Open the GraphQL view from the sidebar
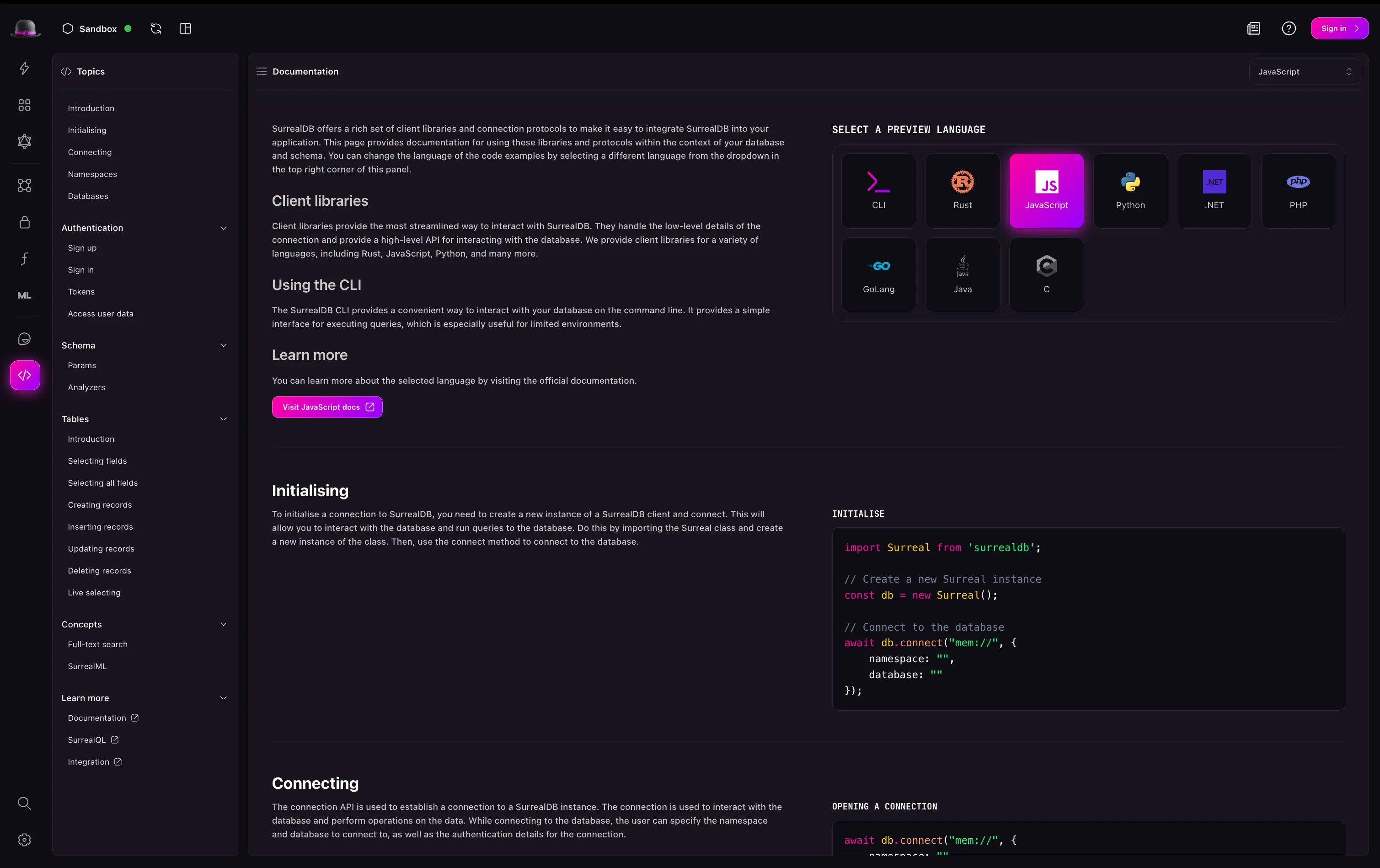Screen dimensions: 1380x868 (x=24, y=142)
